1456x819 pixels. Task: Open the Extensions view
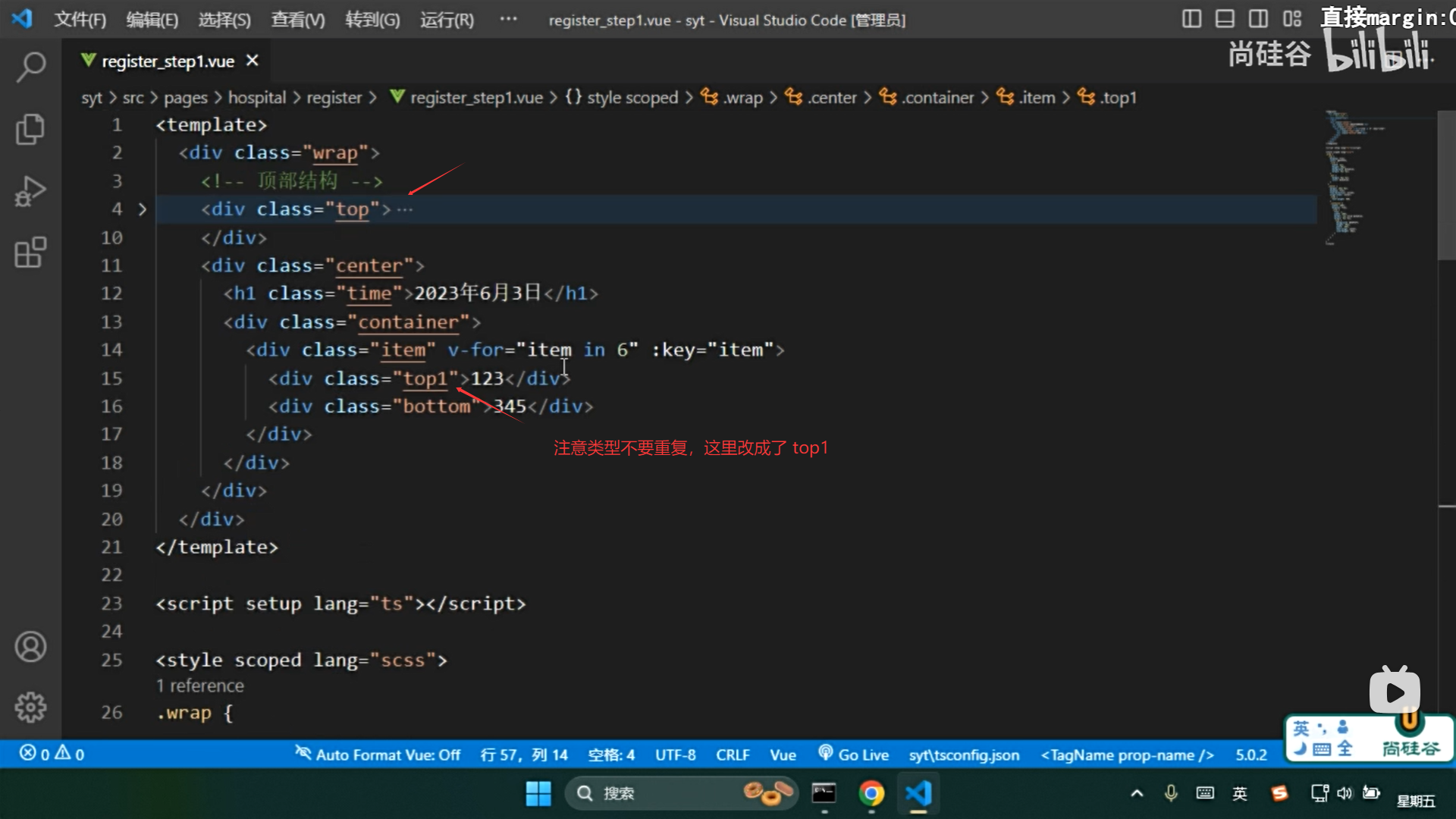[x=30, y=253]
